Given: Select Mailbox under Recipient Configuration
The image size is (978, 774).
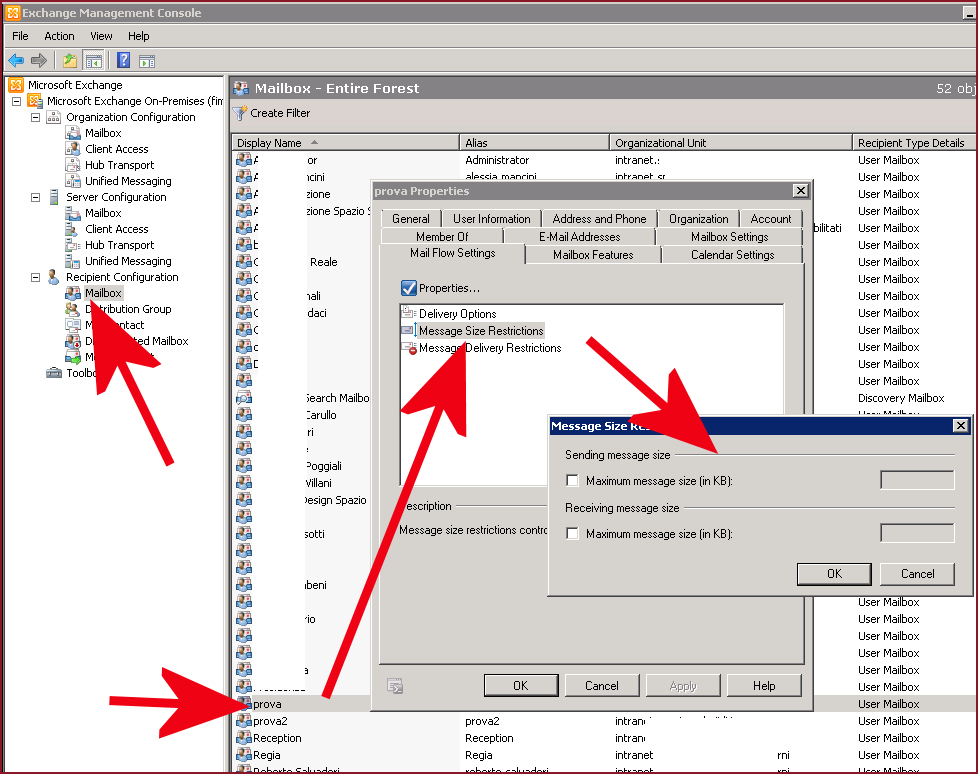Looking at the screenshot, I should click(103, 293).
